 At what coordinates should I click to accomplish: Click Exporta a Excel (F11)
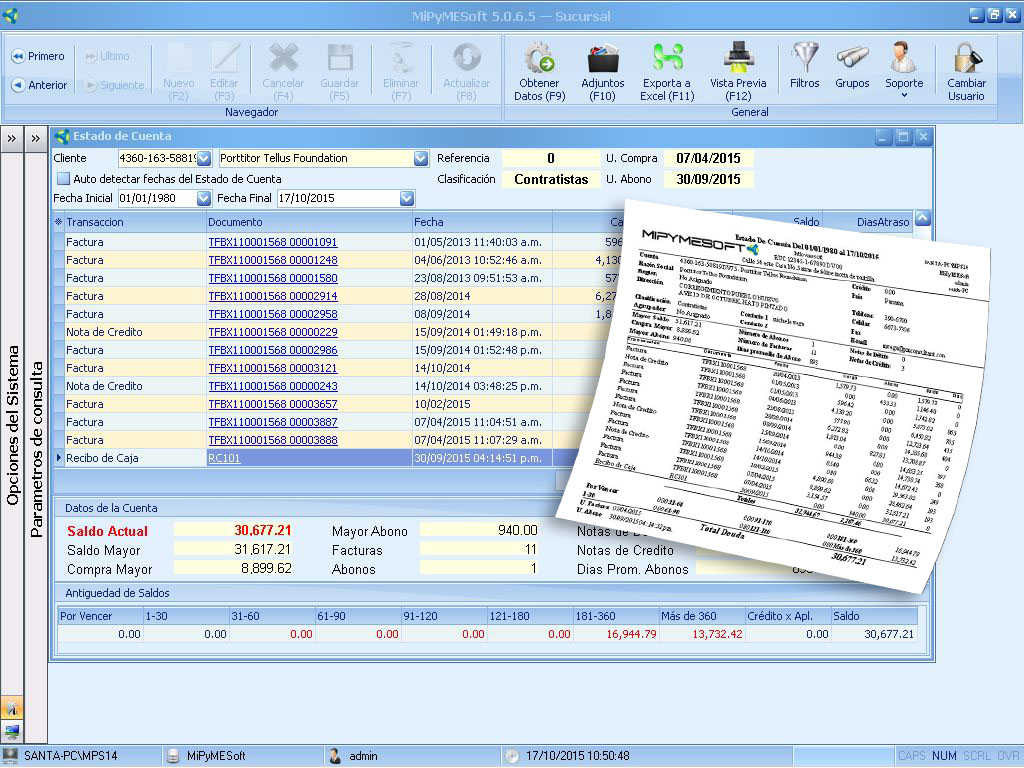click(x=667, y=72)
